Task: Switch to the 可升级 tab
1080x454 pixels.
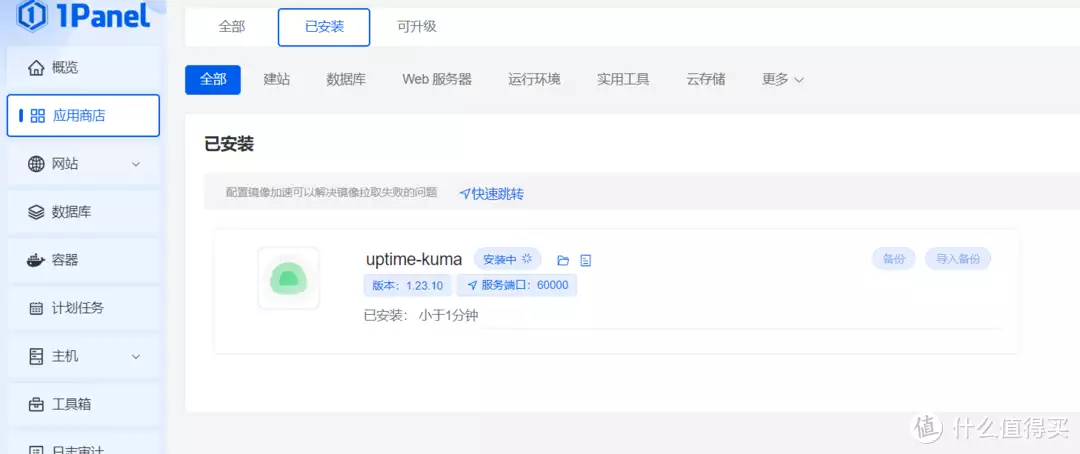Action: coord(417,27)
